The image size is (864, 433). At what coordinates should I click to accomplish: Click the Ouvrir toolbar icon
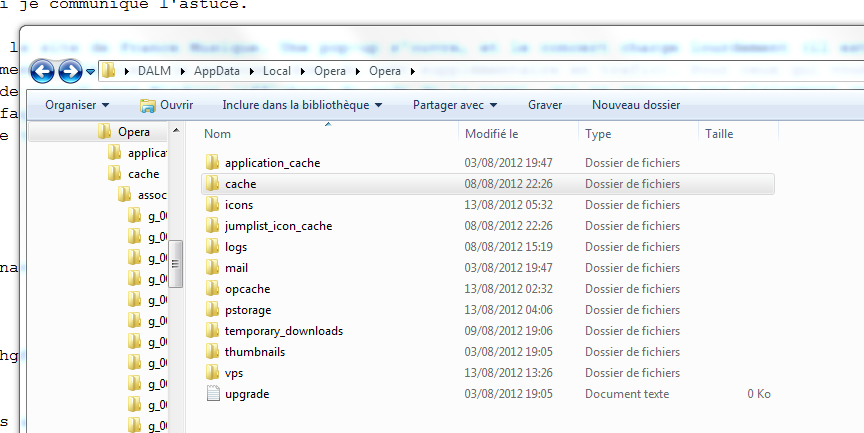148,105
